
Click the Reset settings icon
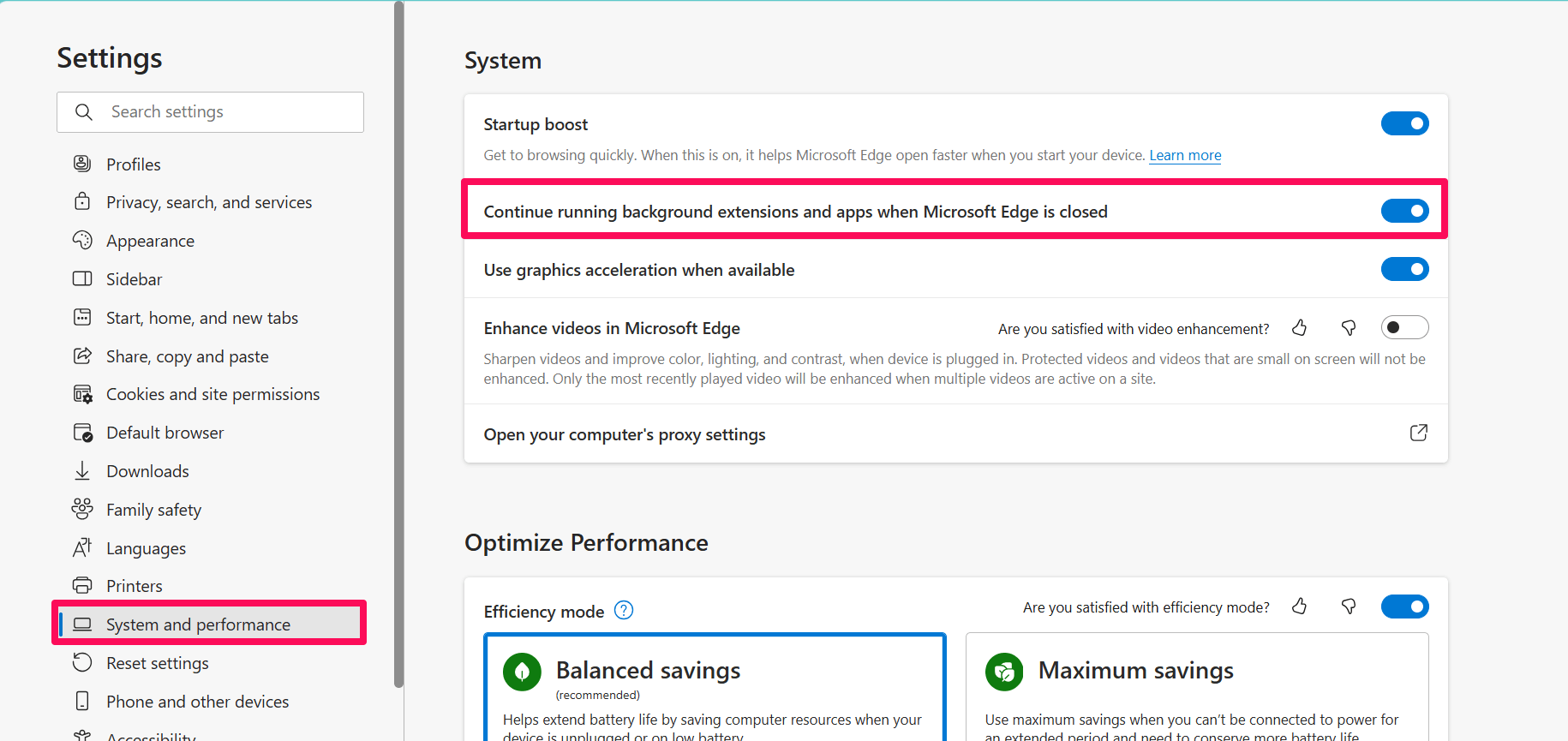82,662
